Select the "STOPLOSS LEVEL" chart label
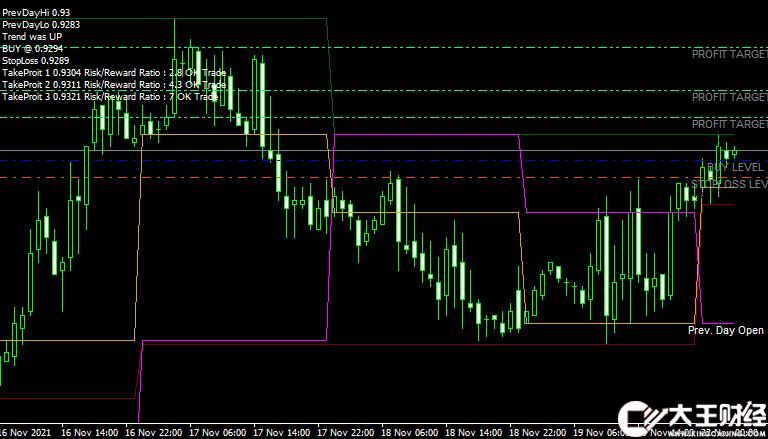768x439 pixels. point(729,184)
